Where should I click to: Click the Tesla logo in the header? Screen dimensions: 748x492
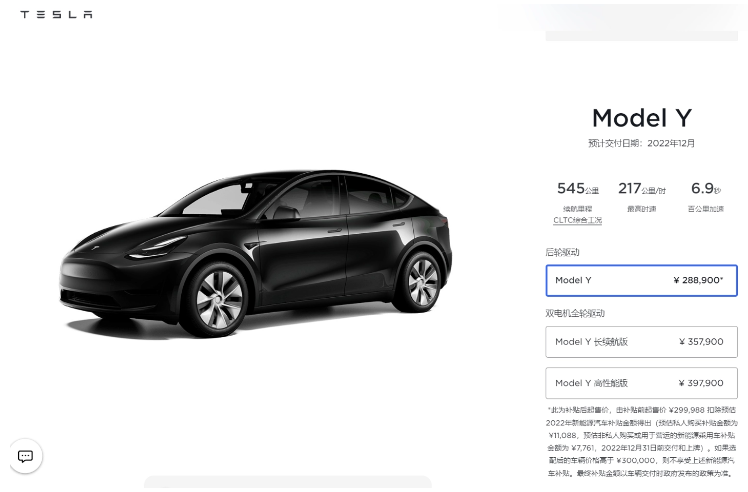tap(56, 14)
